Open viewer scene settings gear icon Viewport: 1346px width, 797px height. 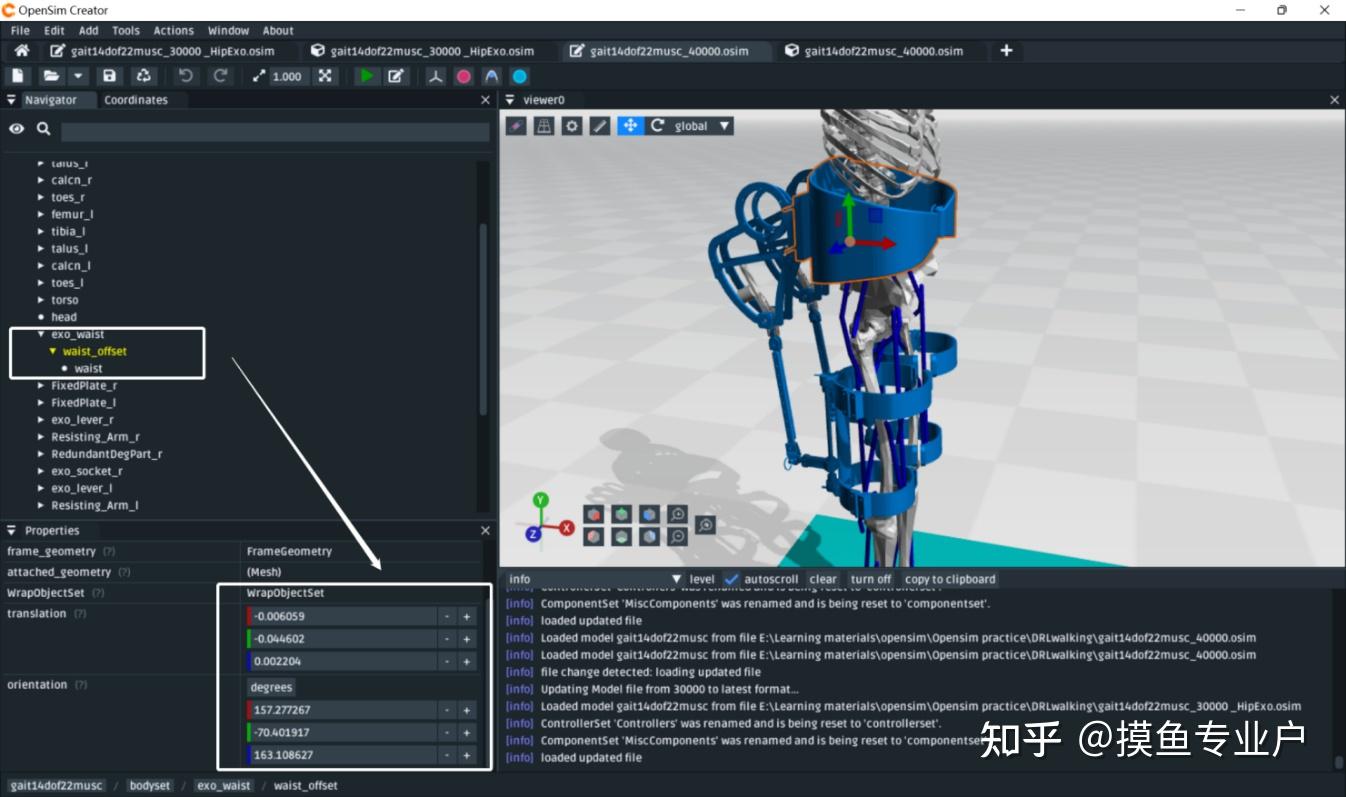tap(572, 126)
